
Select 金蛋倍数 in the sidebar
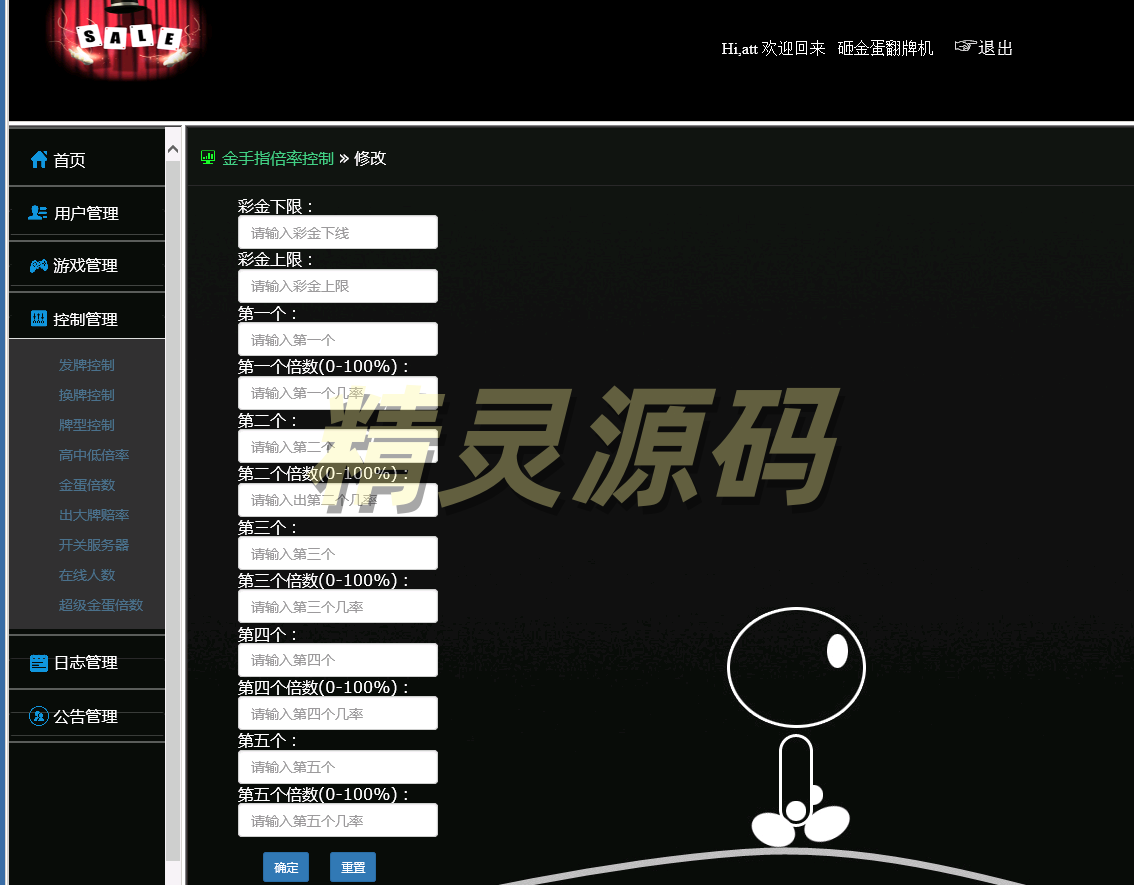87,485
